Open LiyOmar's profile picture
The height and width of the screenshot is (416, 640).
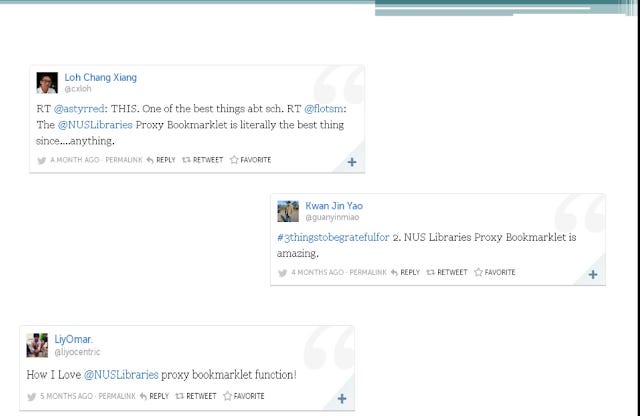point(37,345)
